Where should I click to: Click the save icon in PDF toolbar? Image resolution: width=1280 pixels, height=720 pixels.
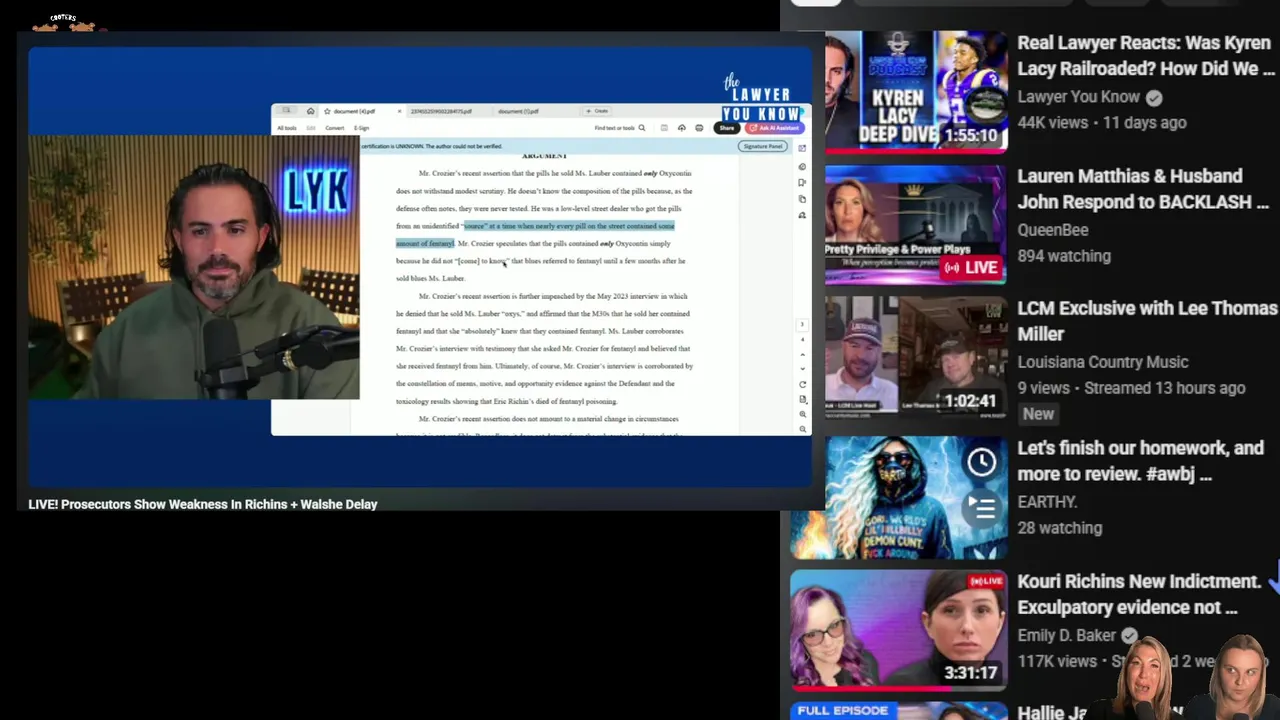(664, 128)
